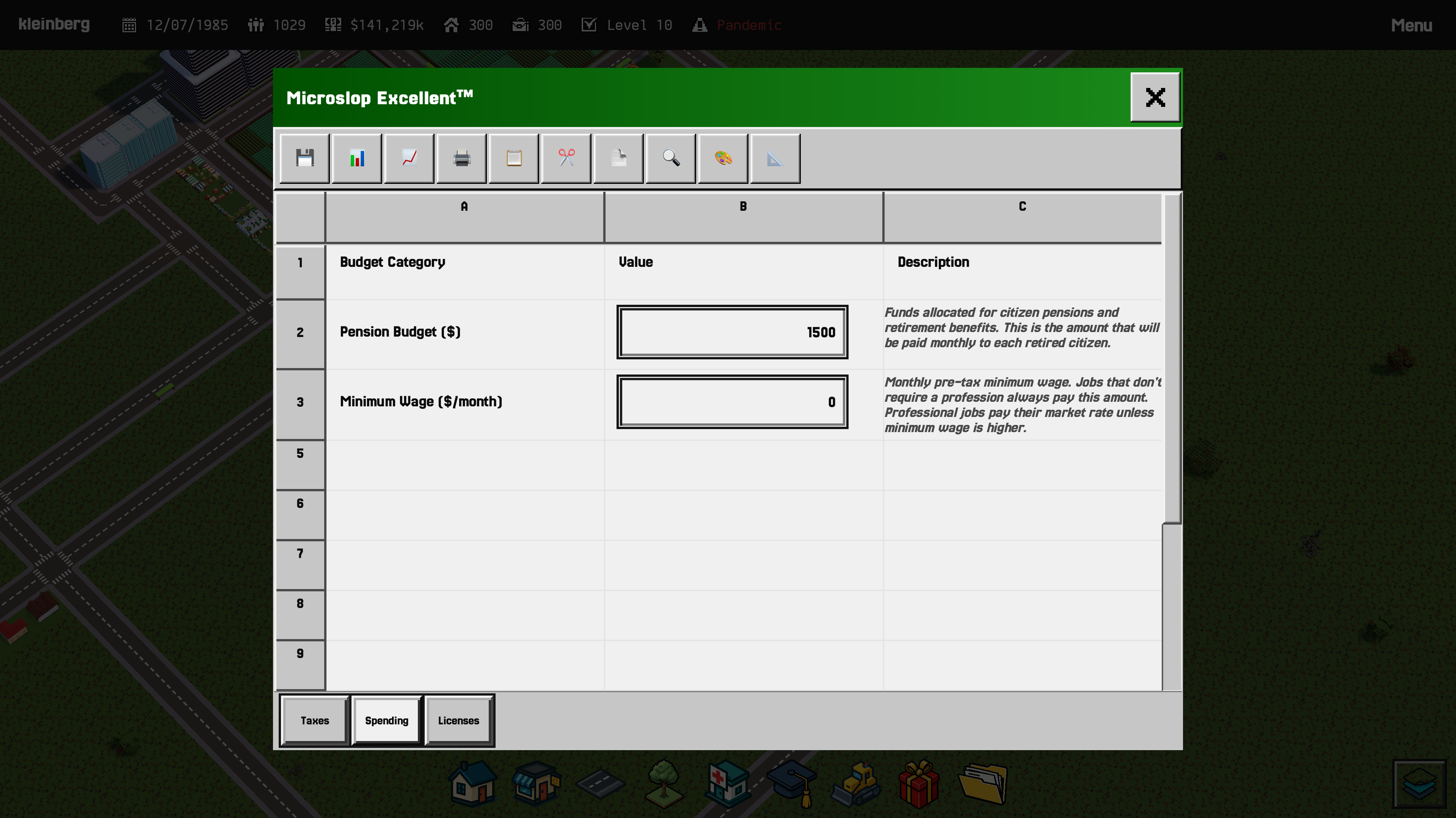Click the '$141,219k' funds value

387,25
